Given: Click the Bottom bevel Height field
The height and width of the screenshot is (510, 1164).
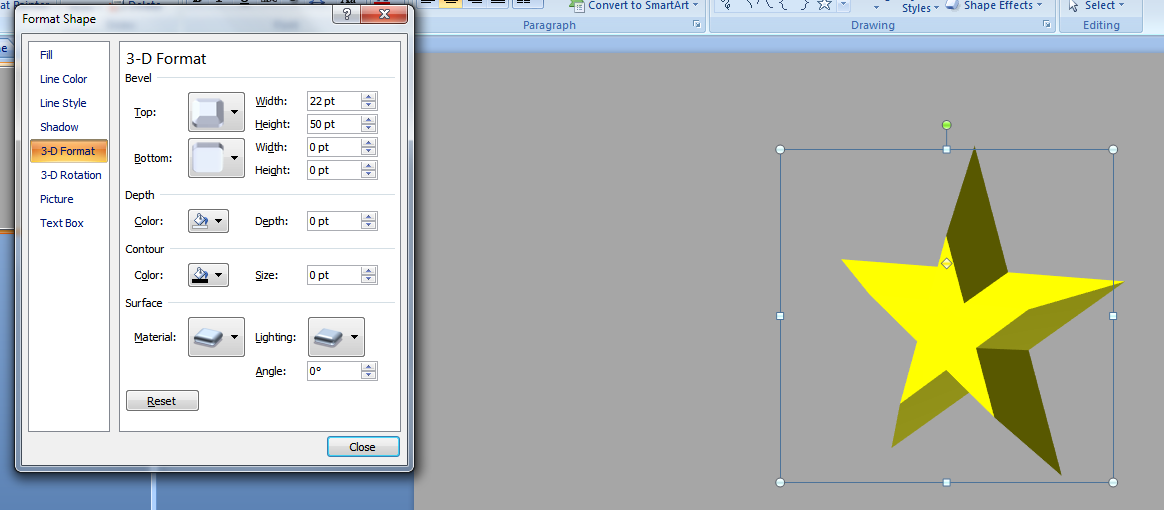Looking at the screenshot, I should pyautogui.click(x=334, y=170).
